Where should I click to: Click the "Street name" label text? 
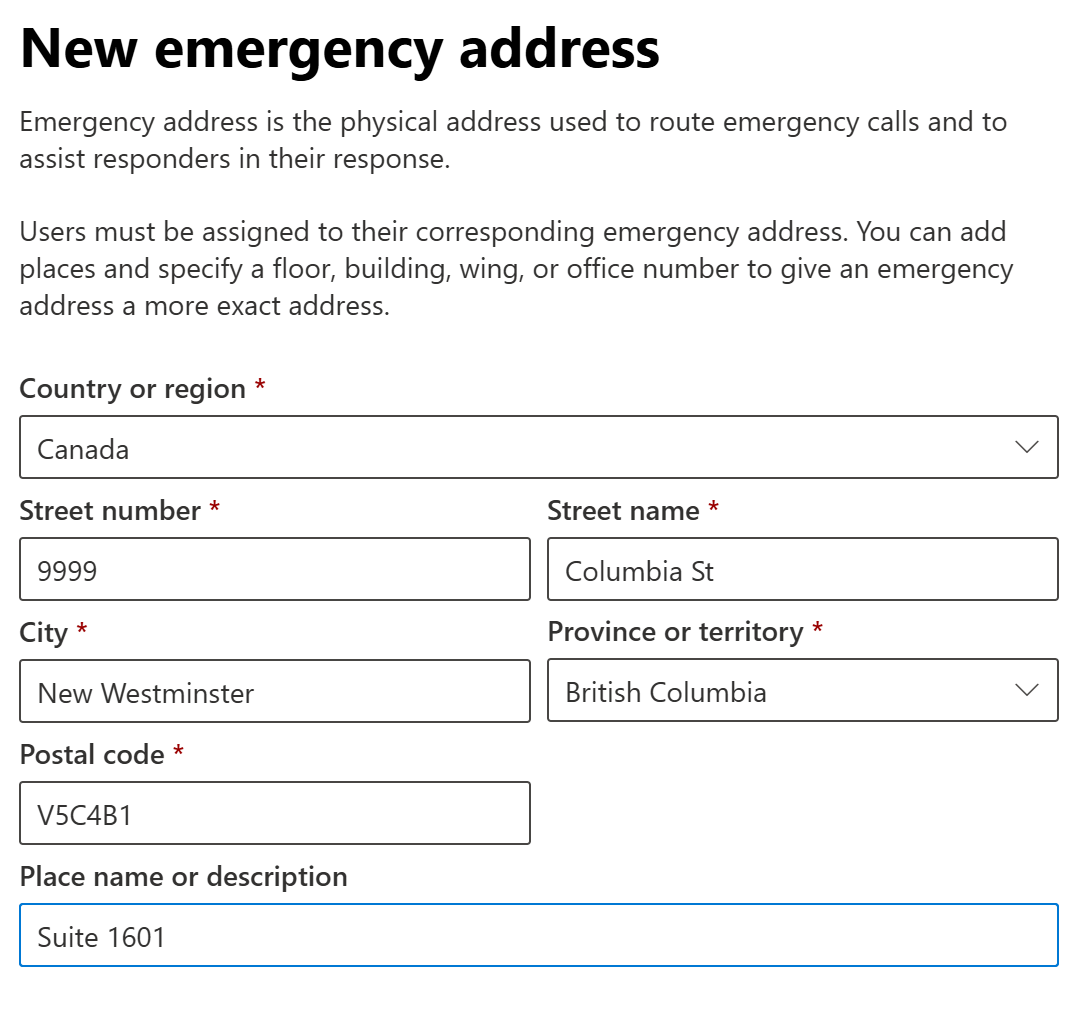pos(623,511)
